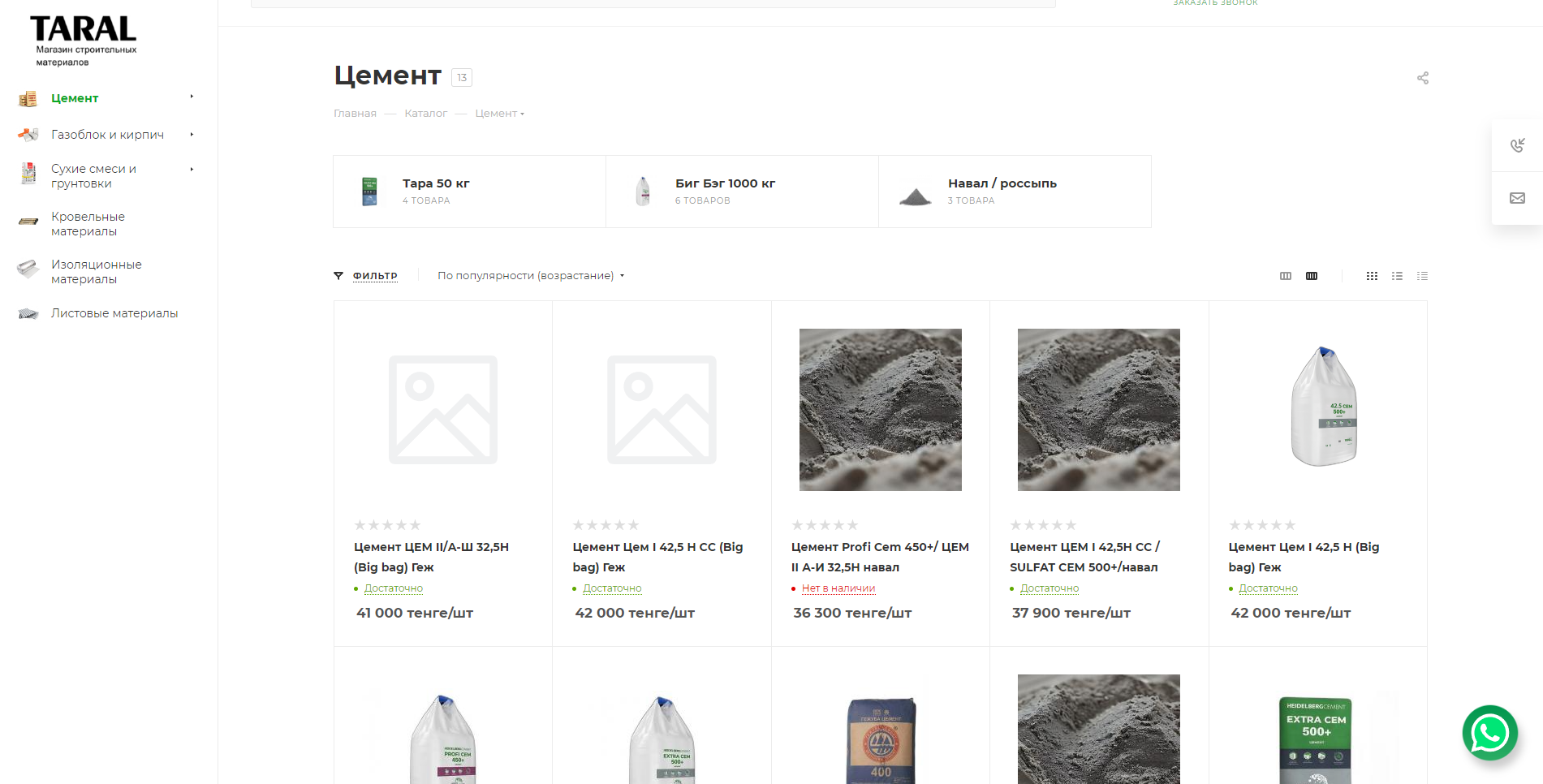Open the Навал / россыпь subcategory
The width and height of the screenshot is (1543, 784).
(x=1002, y=183)
